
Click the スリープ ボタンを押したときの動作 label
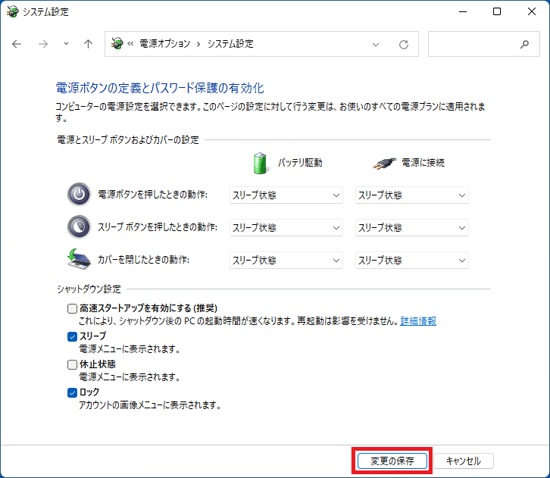click(157, 227)
